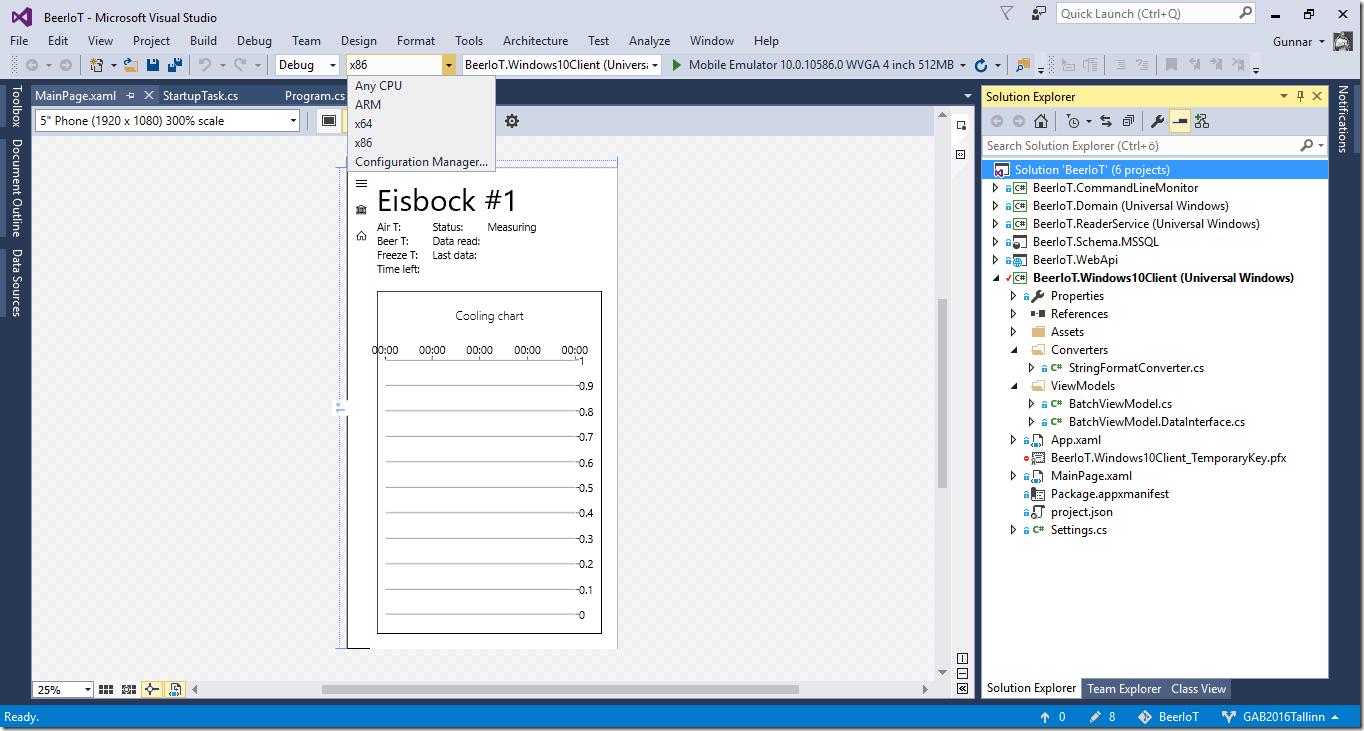Click the Home icon in Solution Explorer

[1041, 121]
